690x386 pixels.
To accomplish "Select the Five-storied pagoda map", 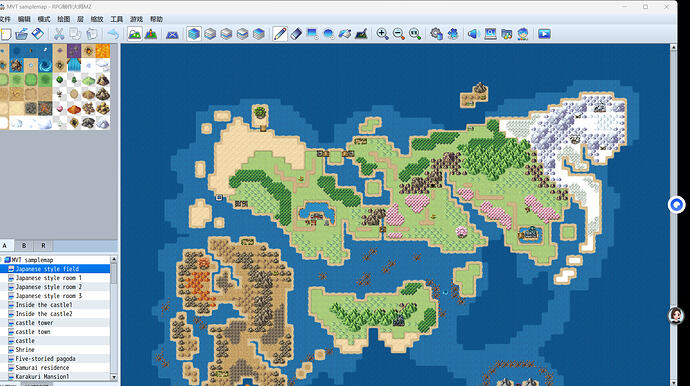I will tap(55, 359).
